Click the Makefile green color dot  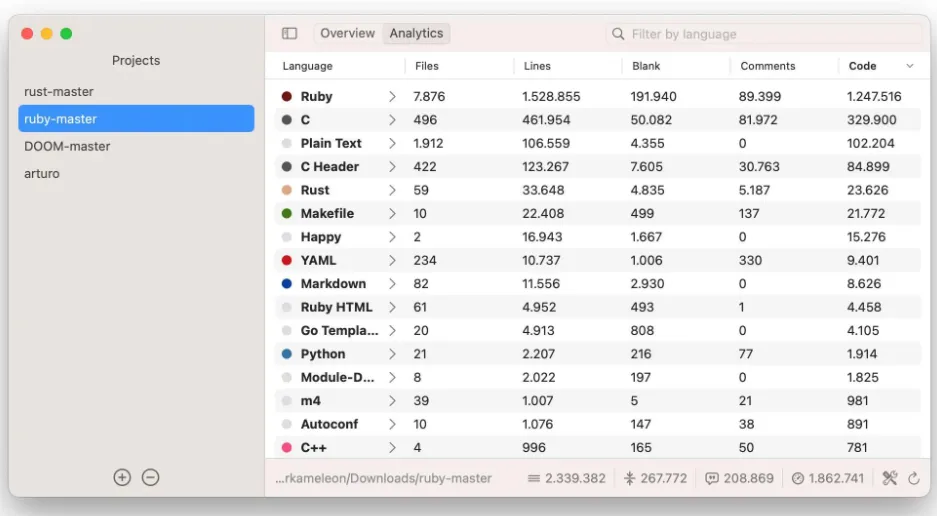pyautogui.click(x=287, y=213)
